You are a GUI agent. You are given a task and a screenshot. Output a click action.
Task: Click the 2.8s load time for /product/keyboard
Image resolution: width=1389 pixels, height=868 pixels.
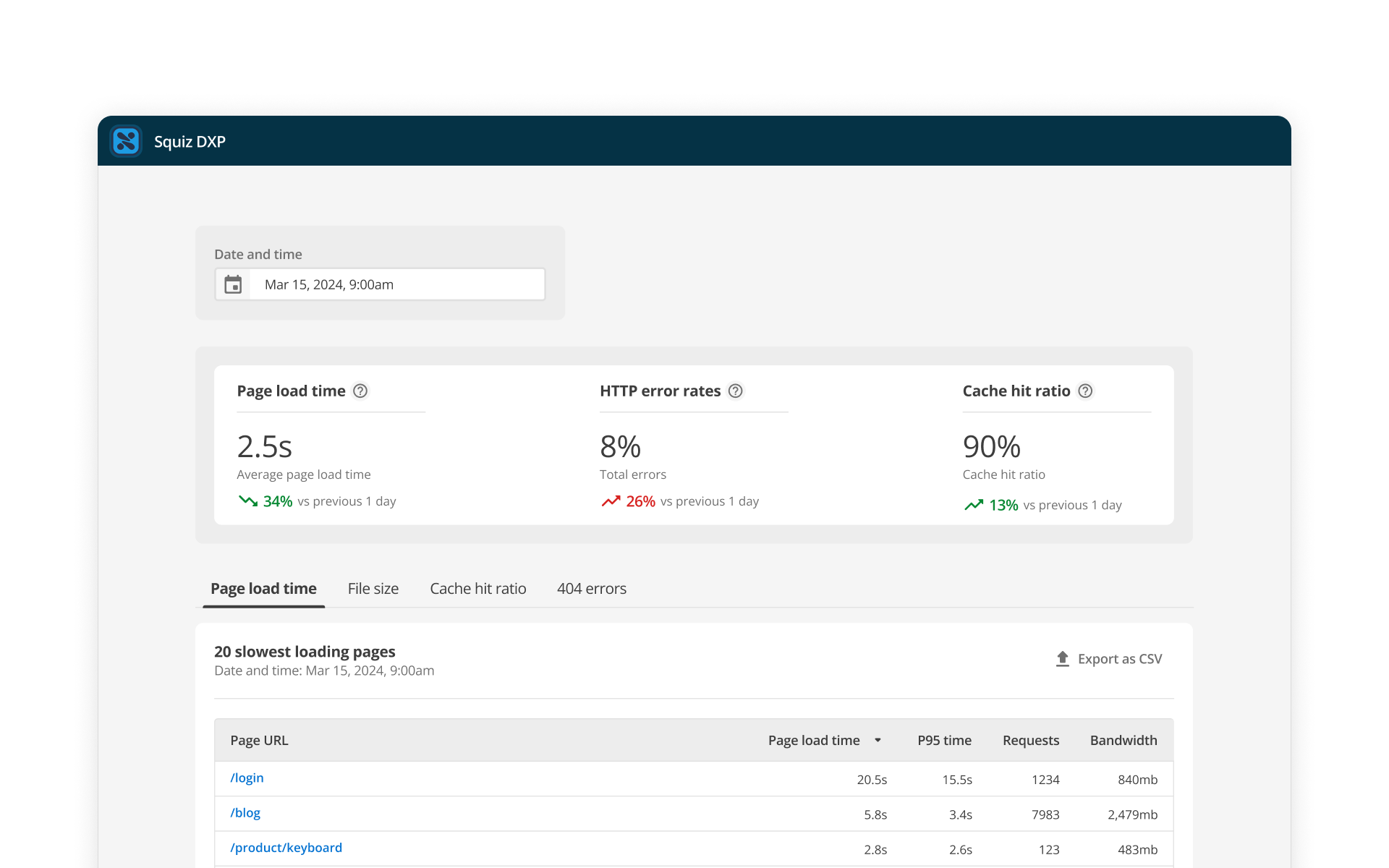(x=875, y=849)
